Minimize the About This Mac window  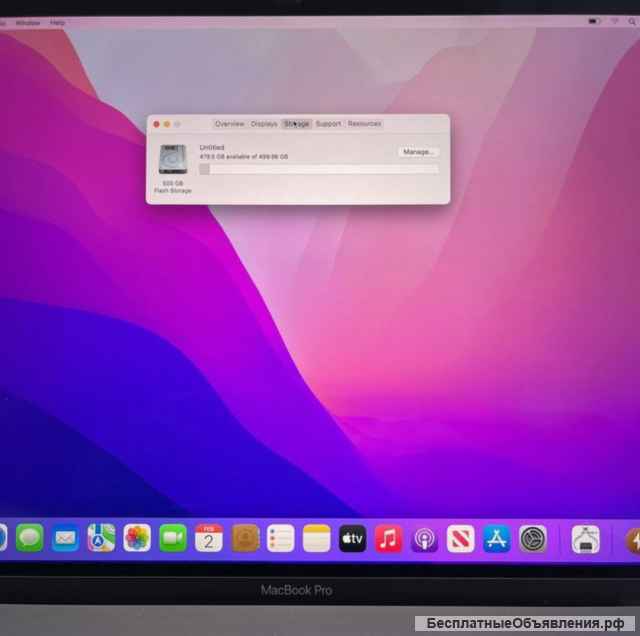click(x=167, y=124)
